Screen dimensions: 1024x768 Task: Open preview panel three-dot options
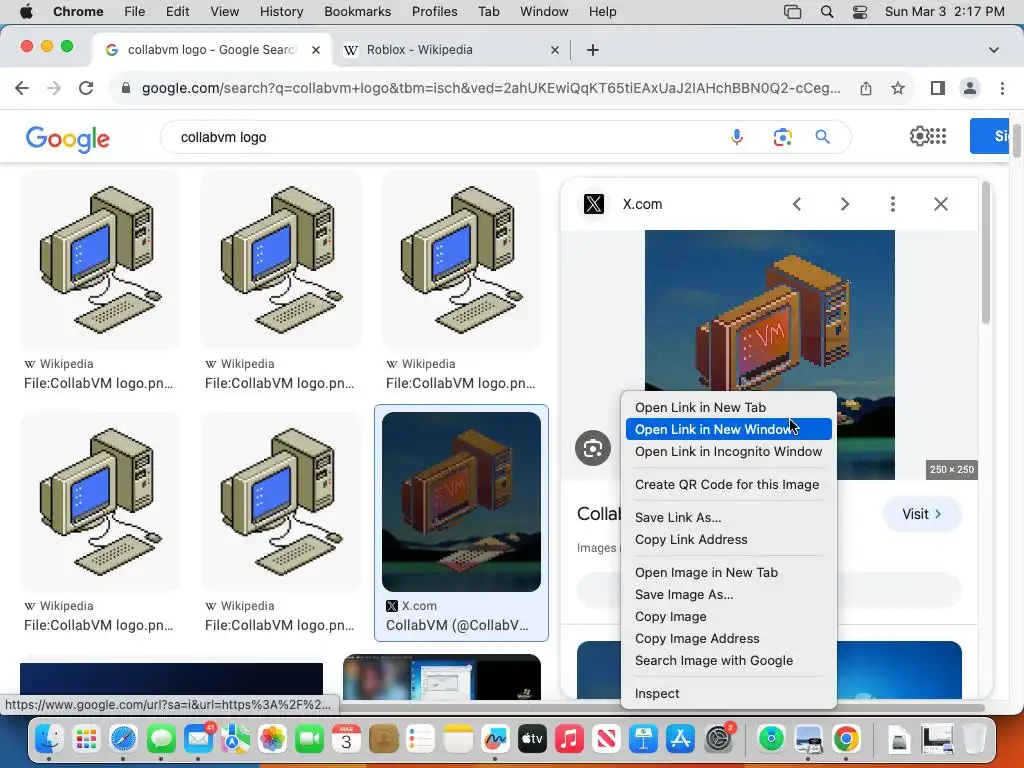pos(893,204)
